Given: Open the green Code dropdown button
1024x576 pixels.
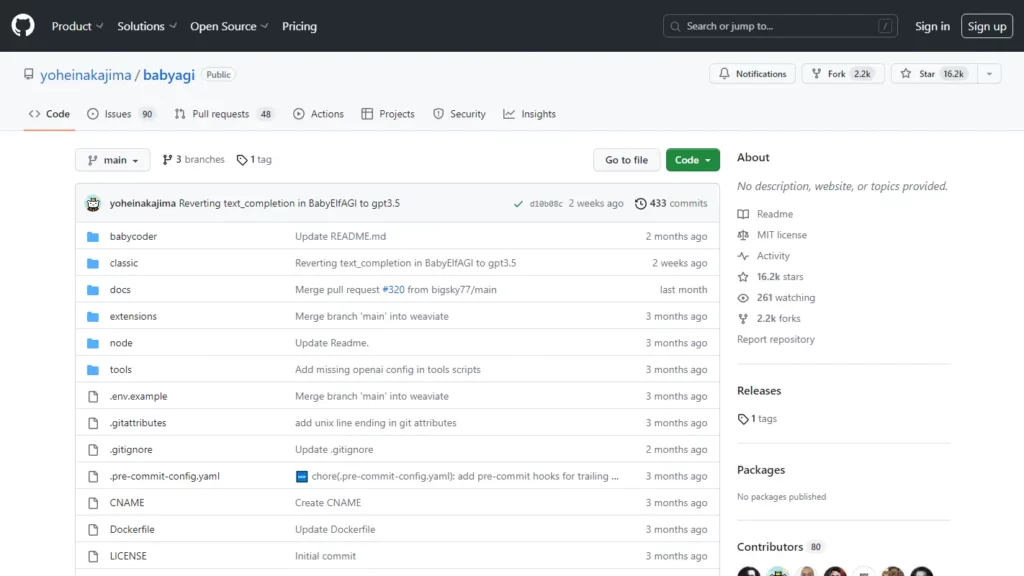Looking at the screenshot, I should tap(692, 160).
